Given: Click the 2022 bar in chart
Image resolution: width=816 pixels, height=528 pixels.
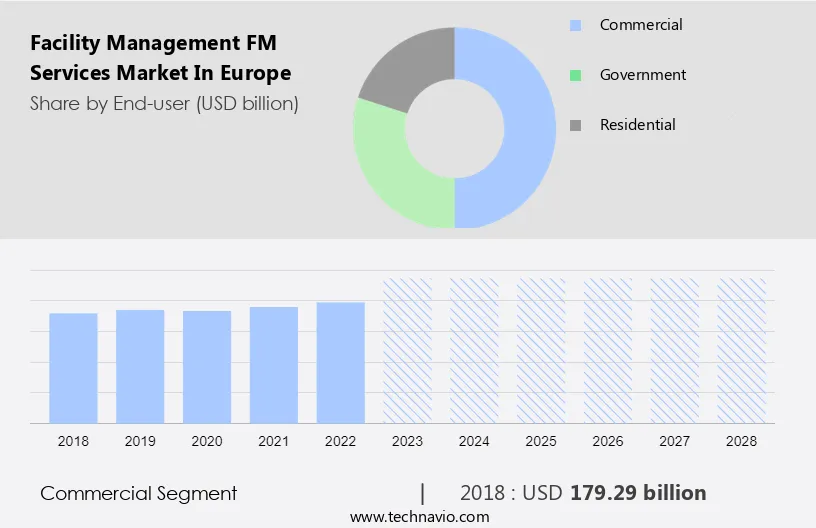Looking at the screenshot, I should (341, 362).
